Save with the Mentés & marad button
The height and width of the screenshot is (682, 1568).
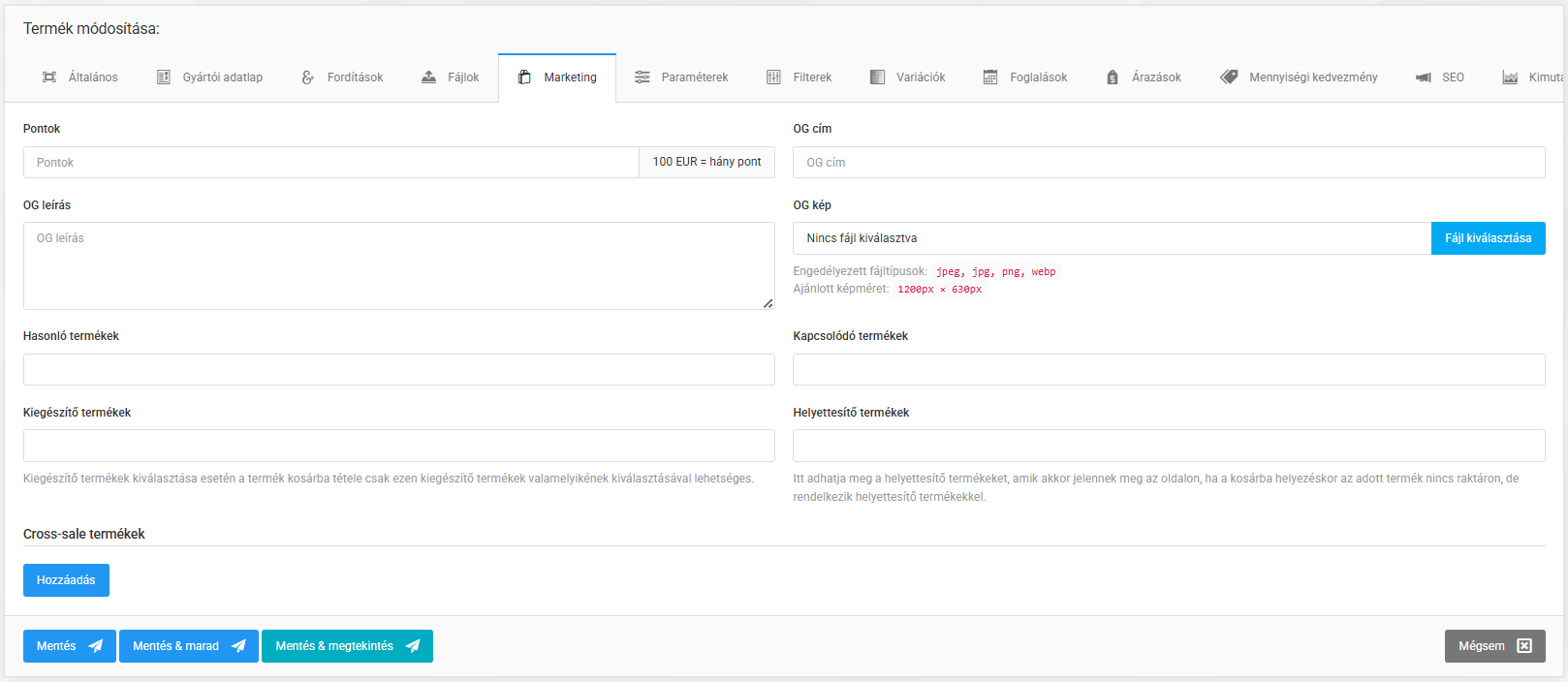[188, 646]
